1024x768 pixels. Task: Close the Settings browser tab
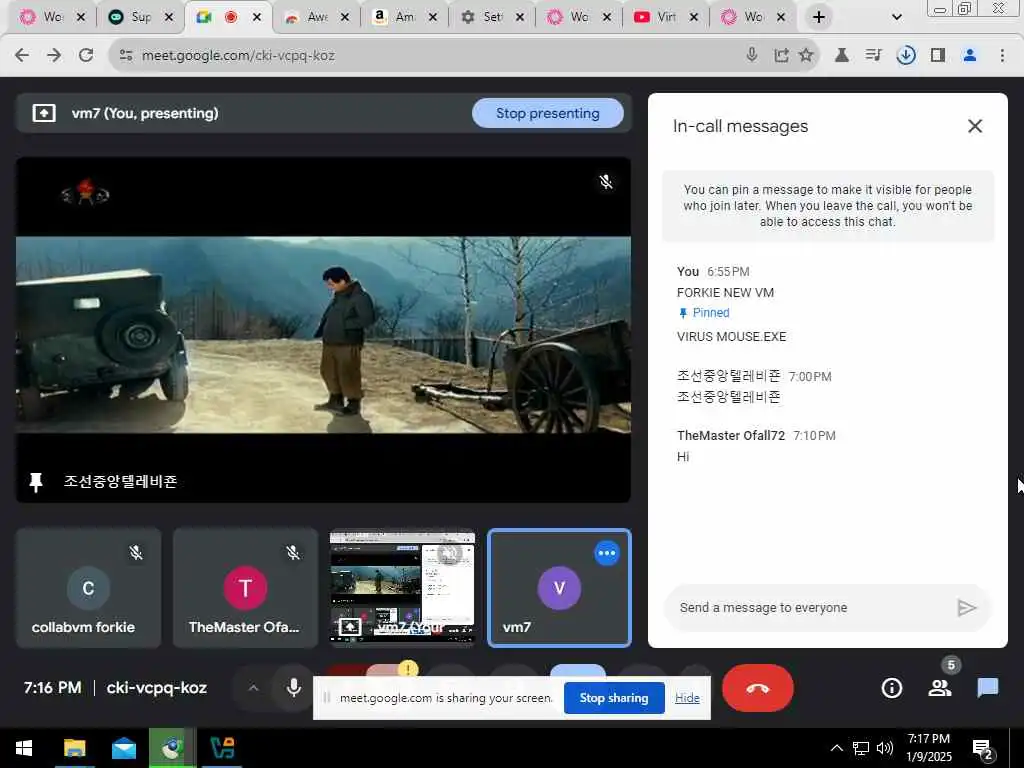point(520,17)
